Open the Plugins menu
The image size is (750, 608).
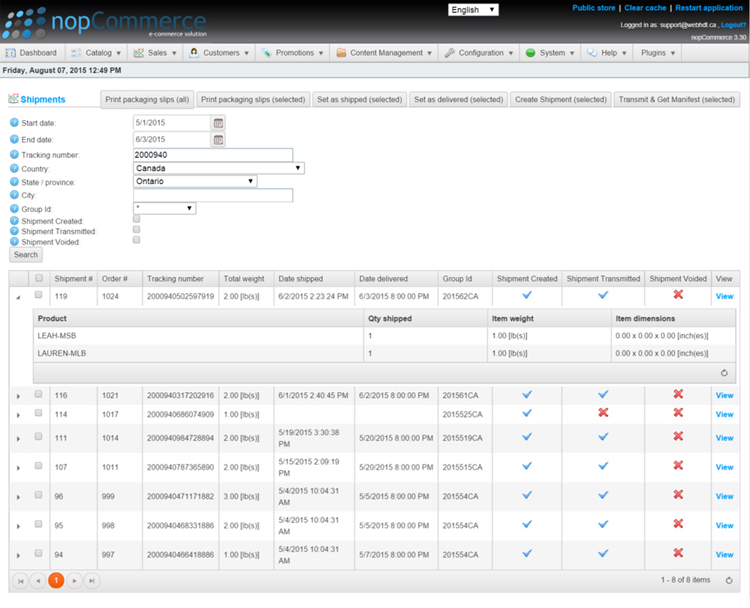coord(658,53)
